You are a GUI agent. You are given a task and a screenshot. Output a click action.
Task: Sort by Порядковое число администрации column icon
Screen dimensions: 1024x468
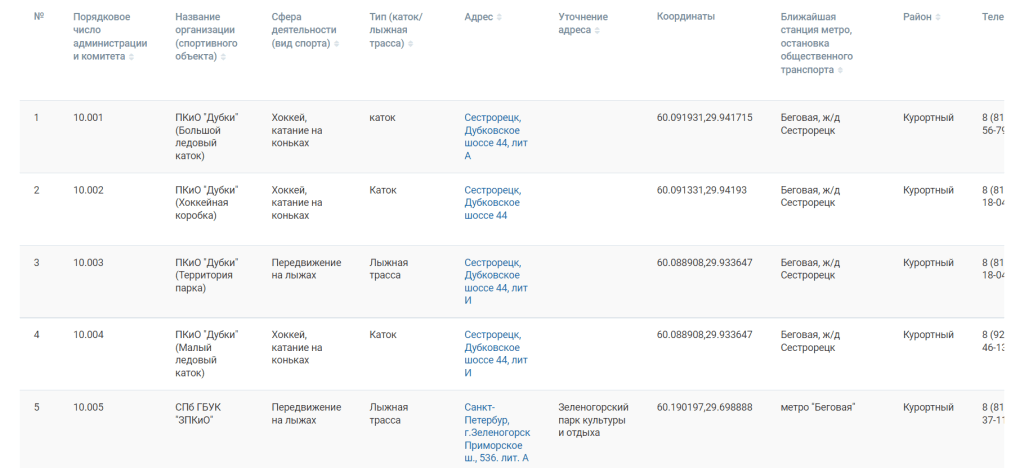click(x=131, y=57)
